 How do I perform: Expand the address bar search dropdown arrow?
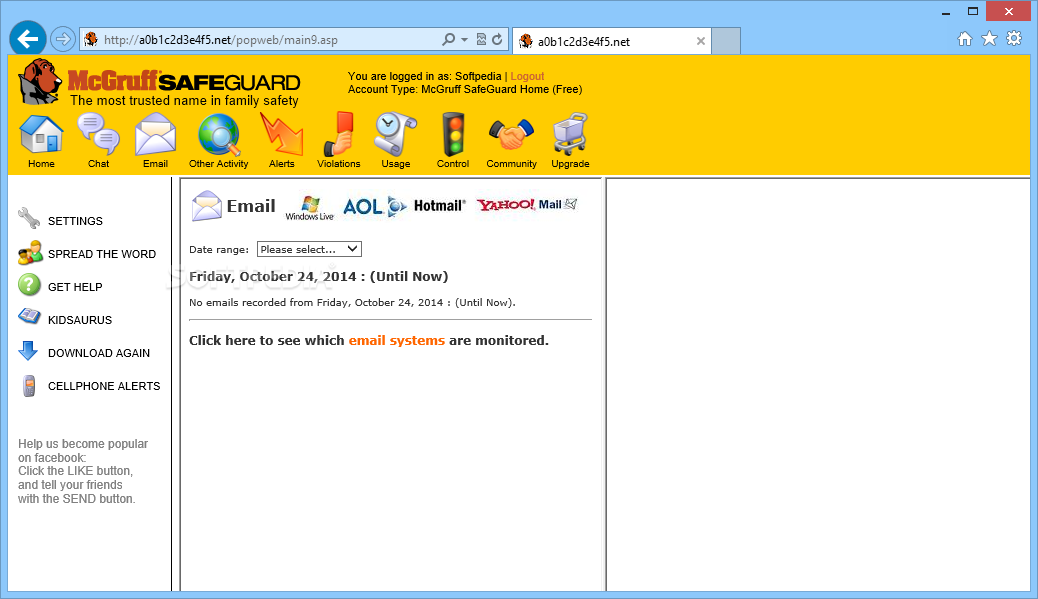pos(464,40)
